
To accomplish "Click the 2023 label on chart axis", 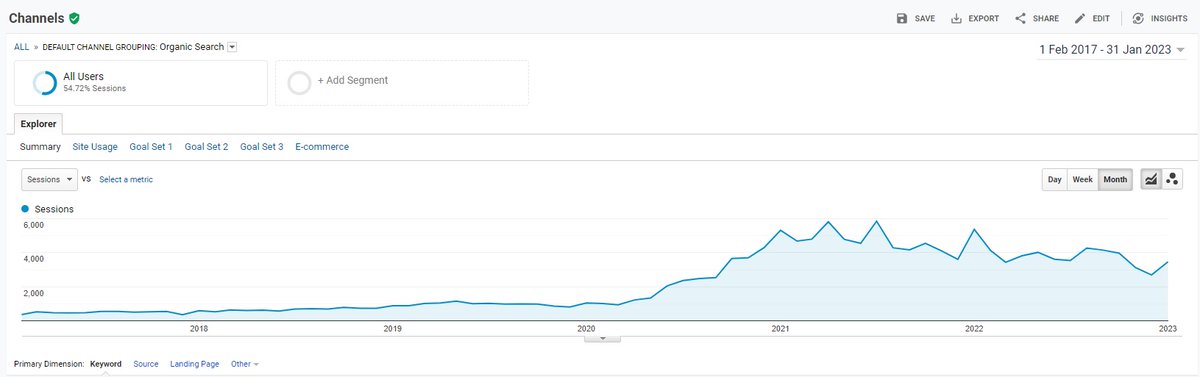I will click(1167, 328).
